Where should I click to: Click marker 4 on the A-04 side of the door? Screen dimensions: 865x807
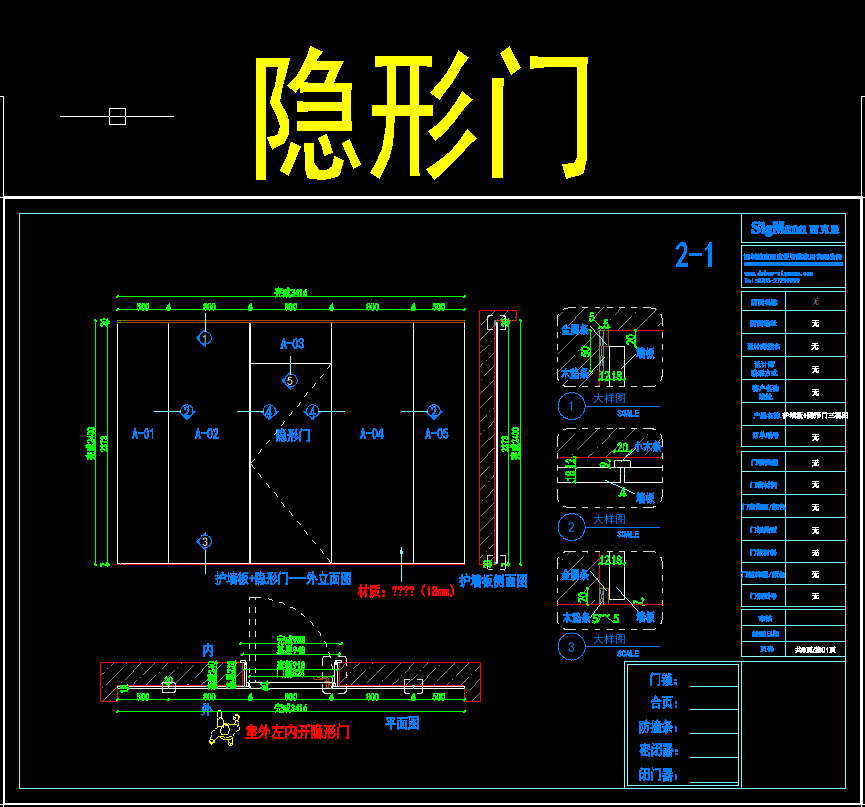[312, 411]
